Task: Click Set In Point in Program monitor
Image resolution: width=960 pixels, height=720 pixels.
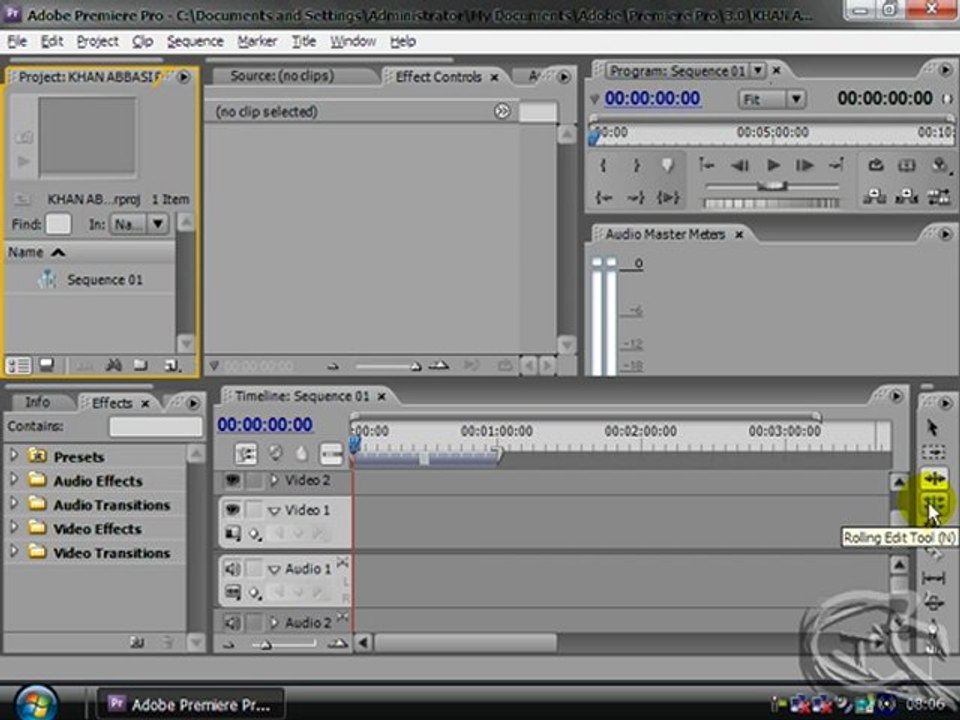Action: (603, 165)
